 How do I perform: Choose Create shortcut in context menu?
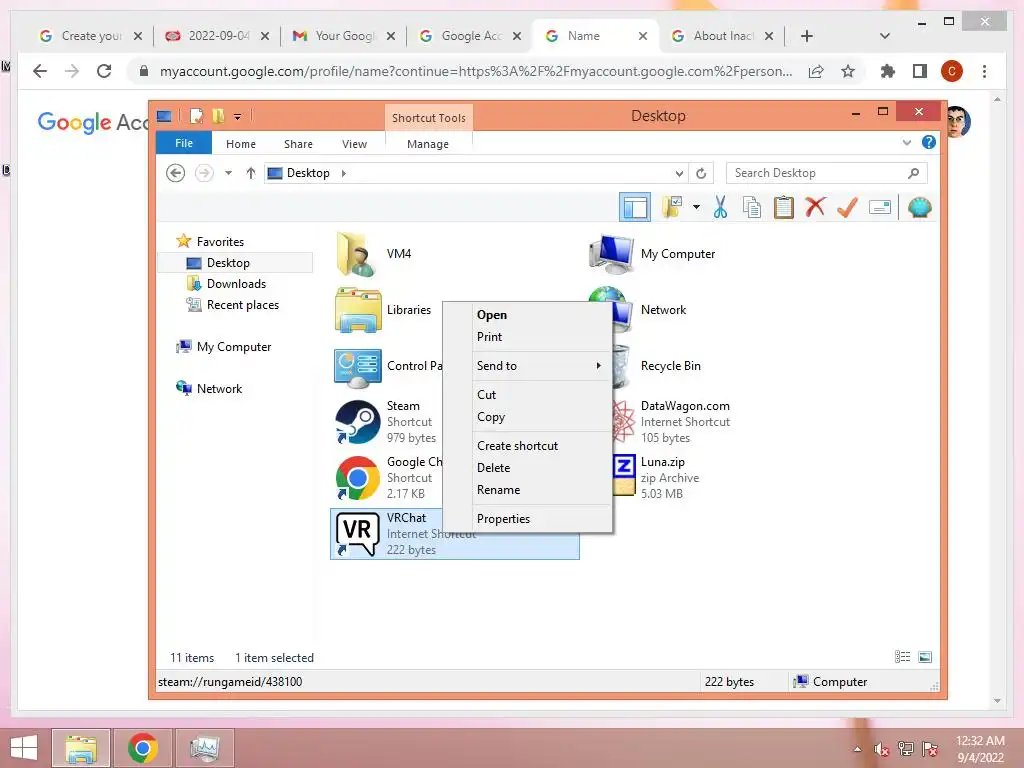pos(517,445)
